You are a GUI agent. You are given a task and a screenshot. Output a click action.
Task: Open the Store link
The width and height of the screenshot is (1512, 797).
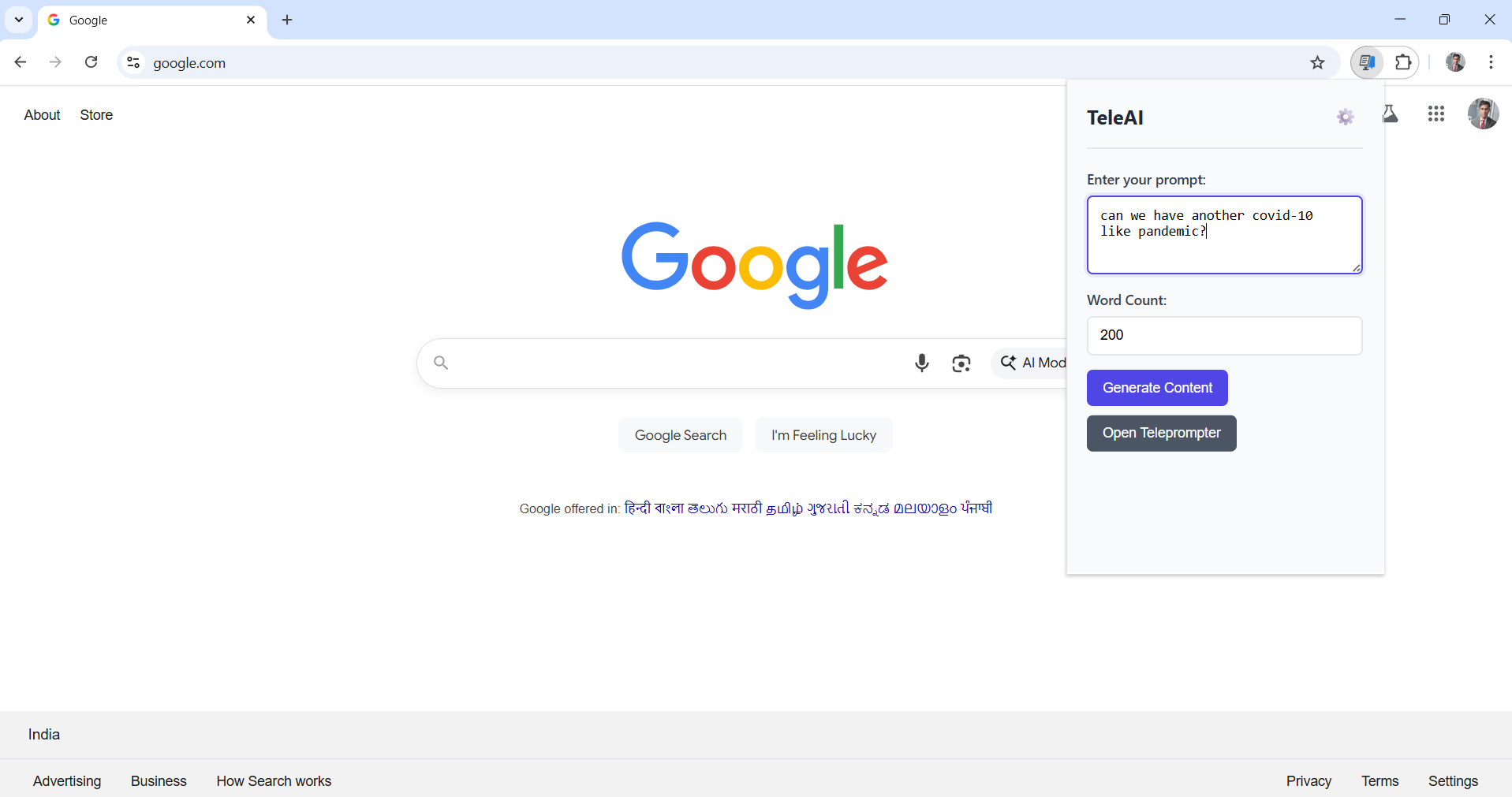click(x=96, y=115)
